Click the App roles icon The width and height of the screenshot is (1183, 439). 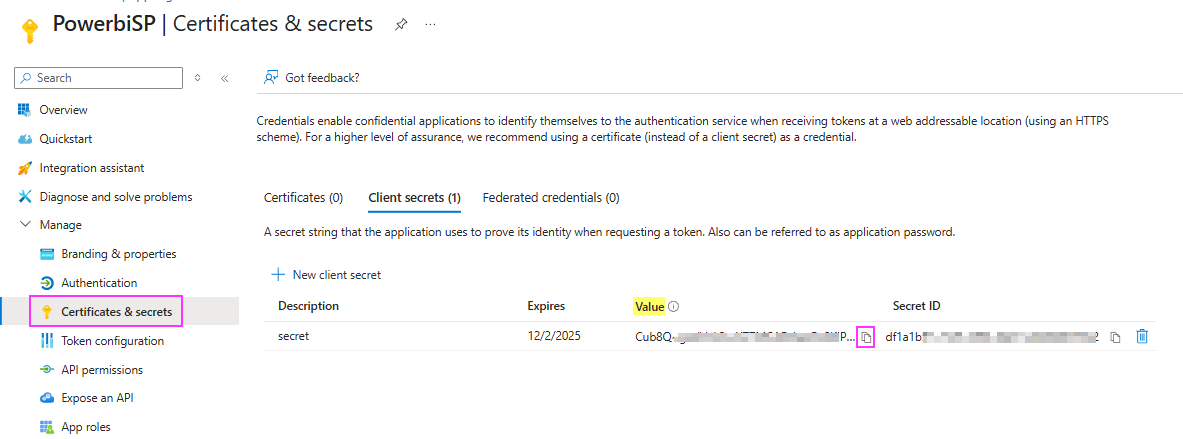click(x=47, y=427)
